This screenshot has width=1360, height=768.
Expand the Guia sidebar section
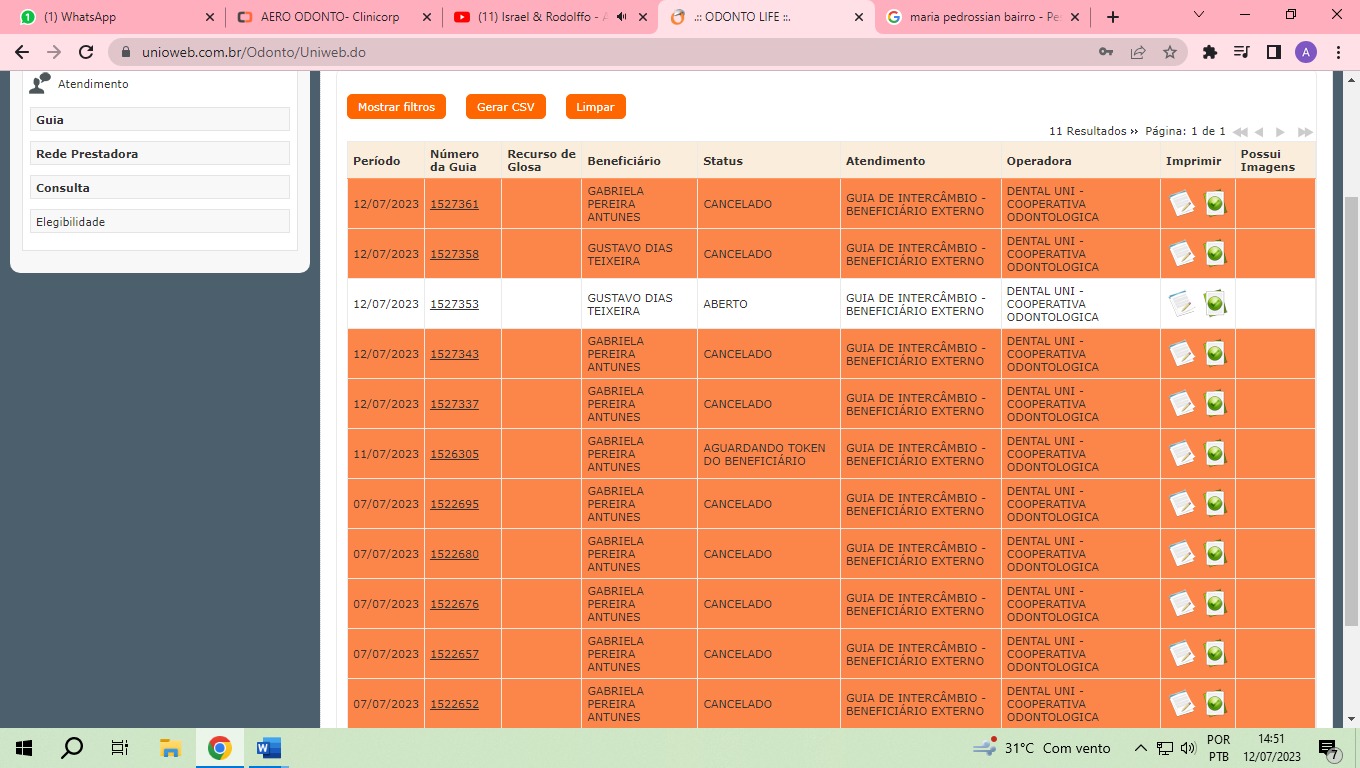pos(160,120)
